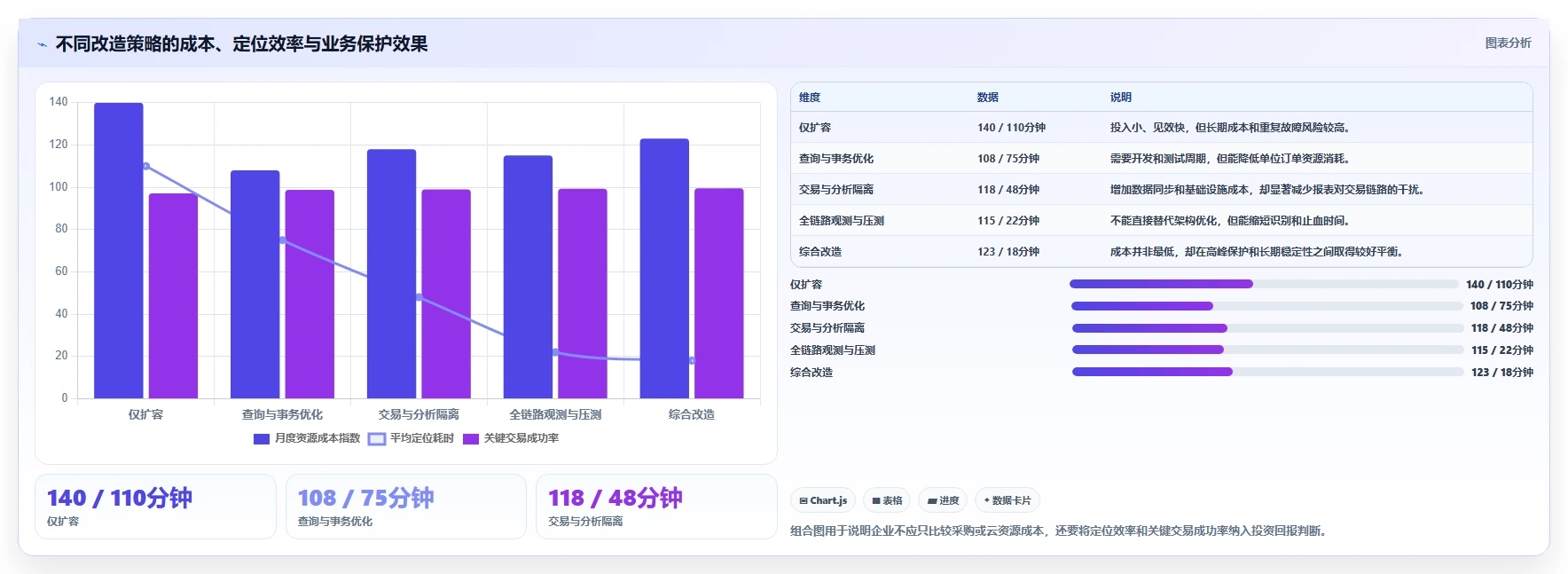Screen dimensions: 1568x574
Task: Click the description starting 不能直接替代架构优化
Action: click(x=1232, y=221)
